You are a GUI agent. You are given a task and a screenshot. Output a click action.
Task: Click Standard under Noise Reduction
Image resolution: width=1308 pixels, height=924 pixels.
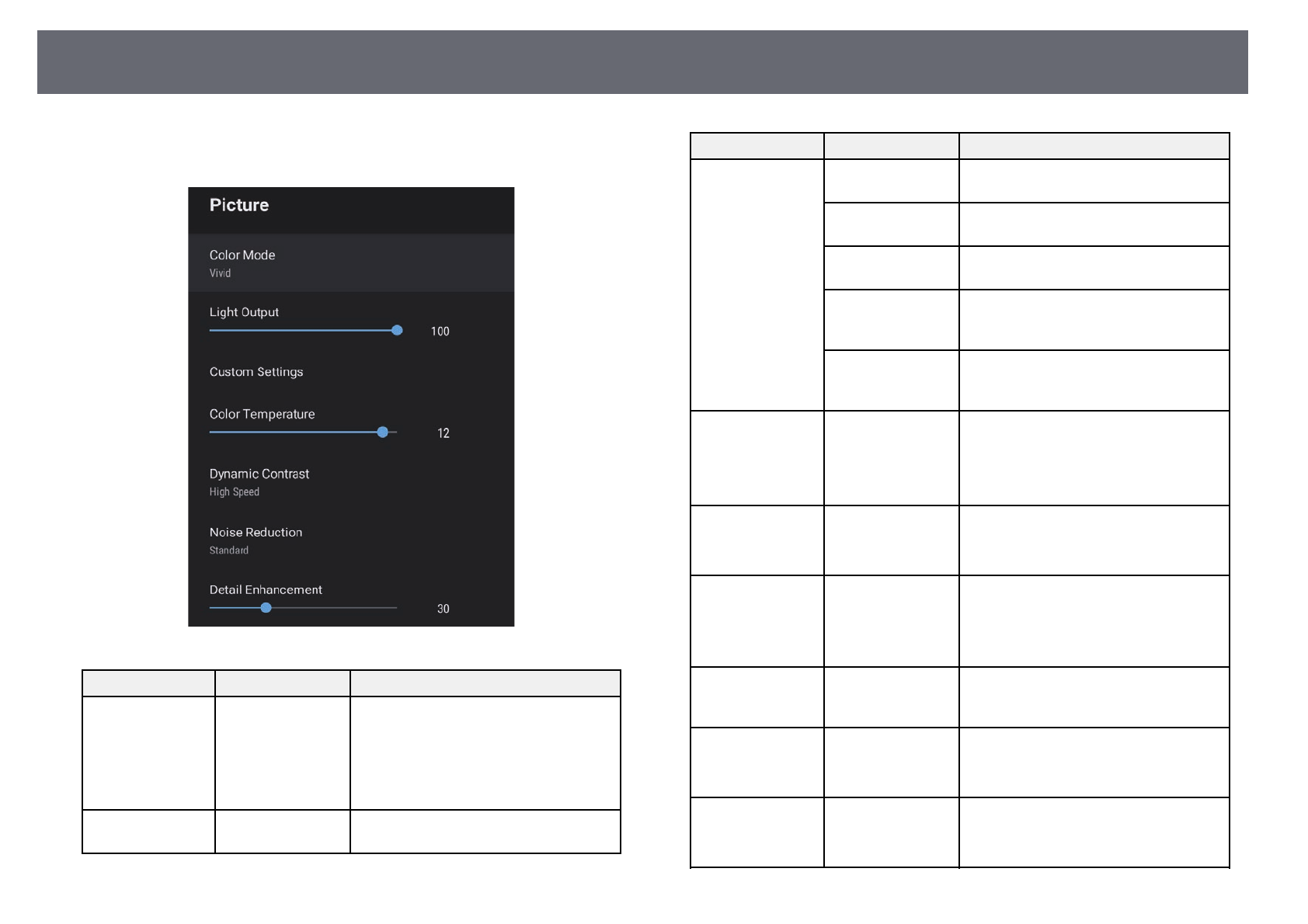tap(228, 551)
